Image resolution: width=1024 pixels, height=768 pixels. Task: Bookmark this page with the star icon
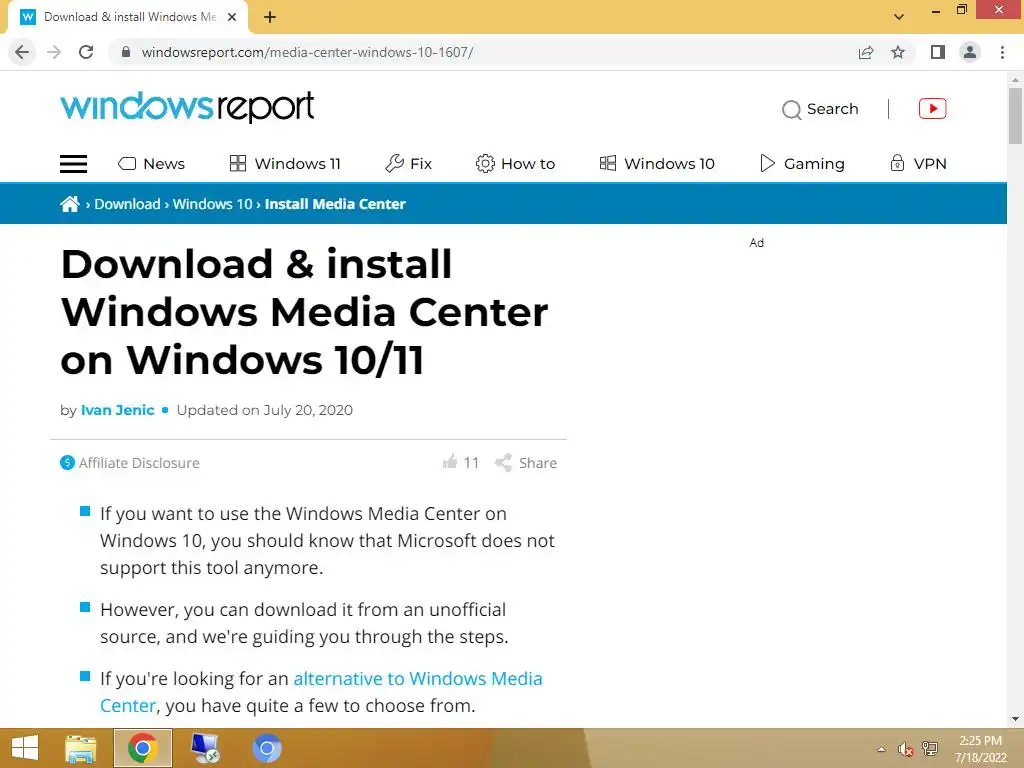898,52
